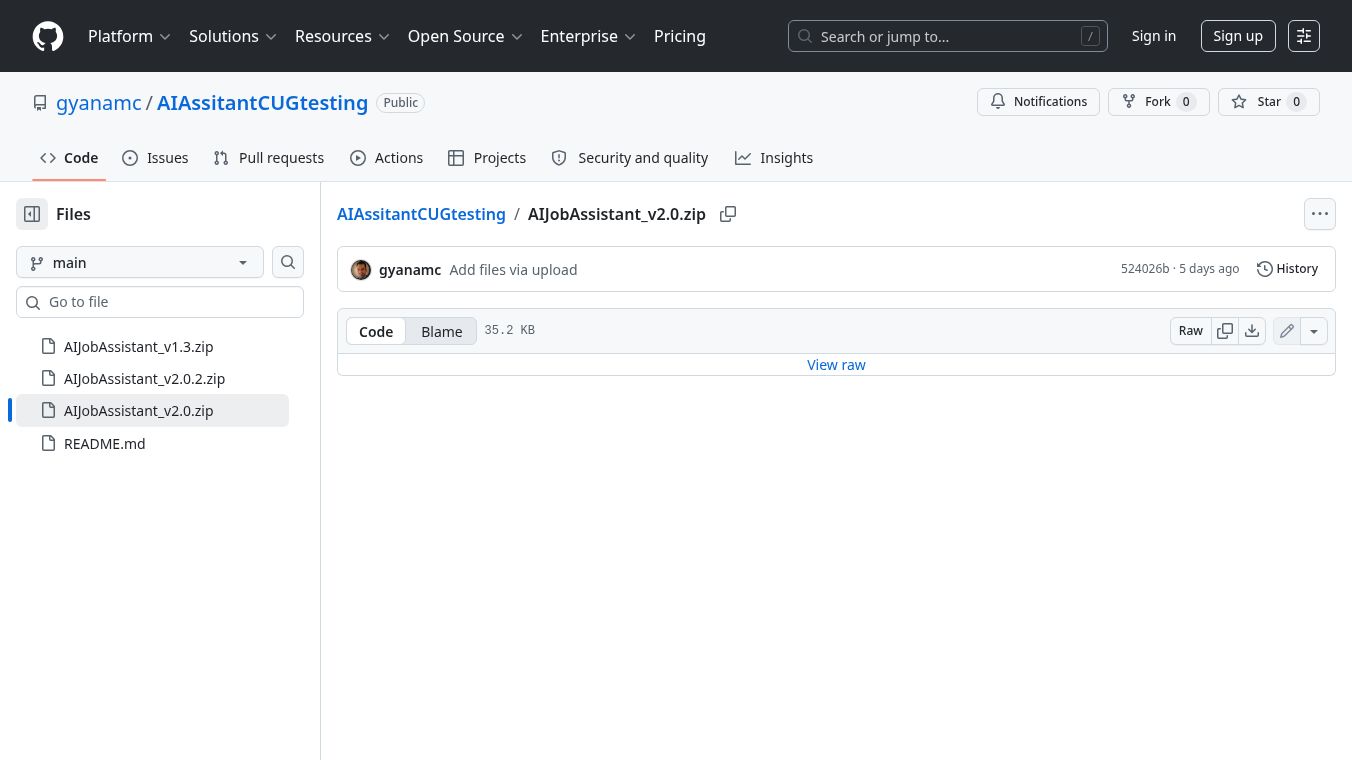Open the main branch selector
The height and width of the screenshot is (760, 1352).
[x=140, y=262]
